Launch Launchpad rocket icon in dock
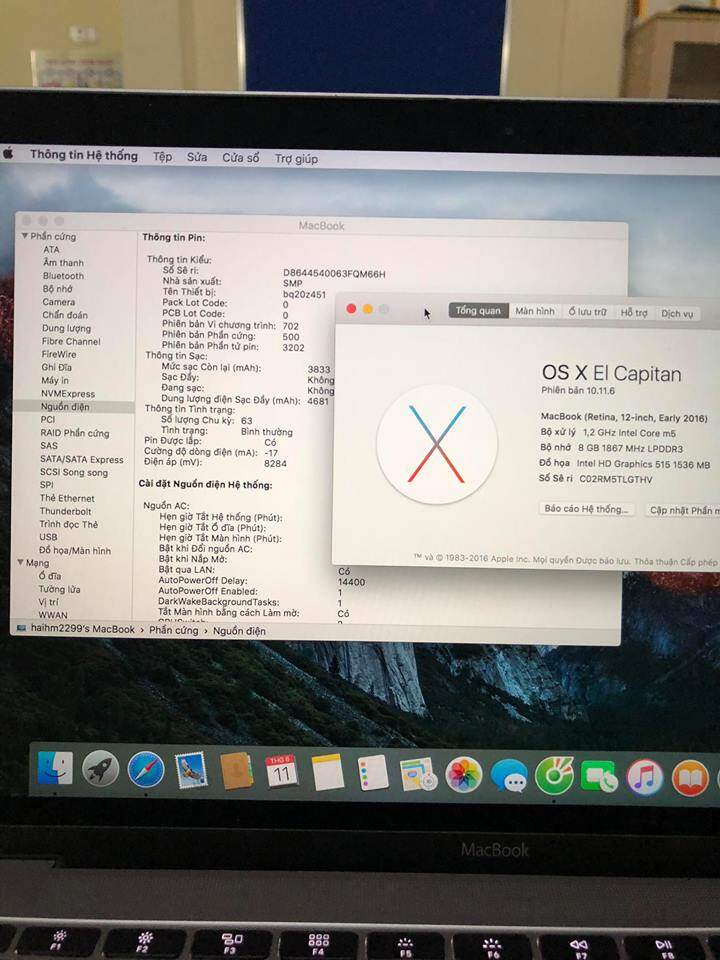 pos(101,769)
